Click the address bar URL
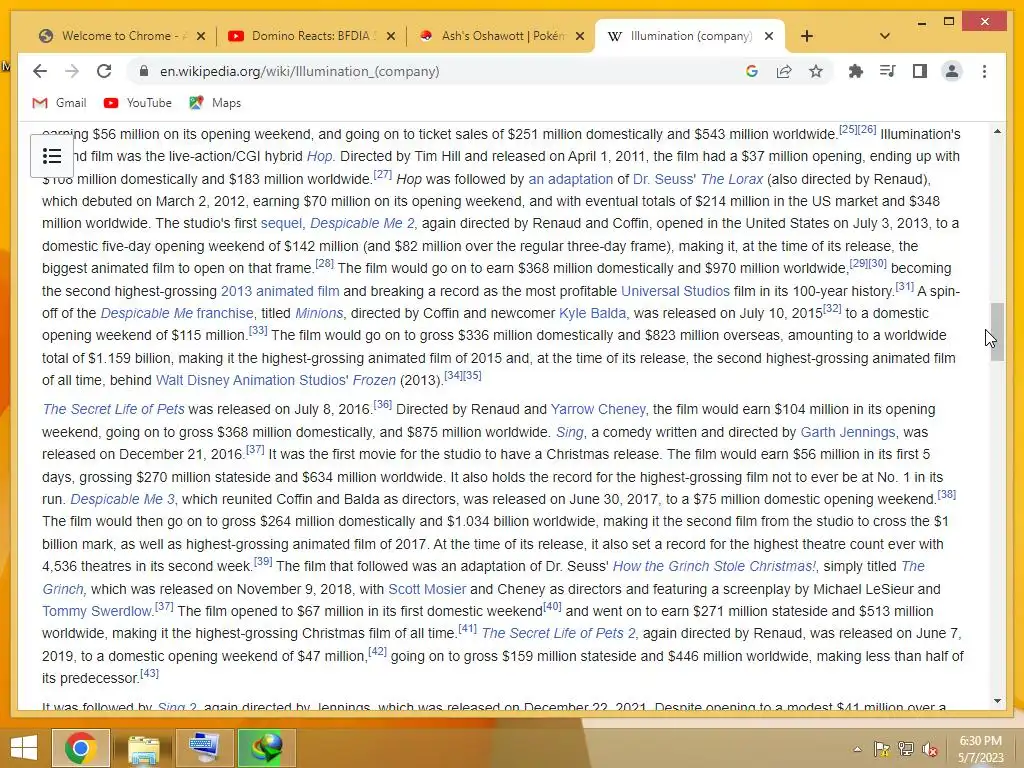 (x=300, y=71)
